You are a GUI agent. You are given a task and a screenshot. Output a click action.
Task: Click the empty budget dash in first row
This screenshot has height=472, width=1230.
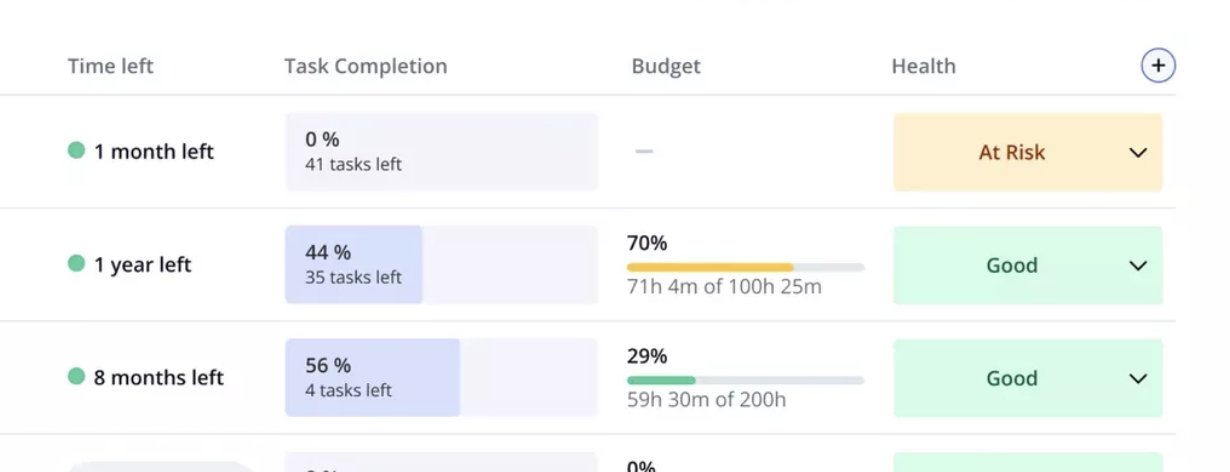click(x=644, y=151)
